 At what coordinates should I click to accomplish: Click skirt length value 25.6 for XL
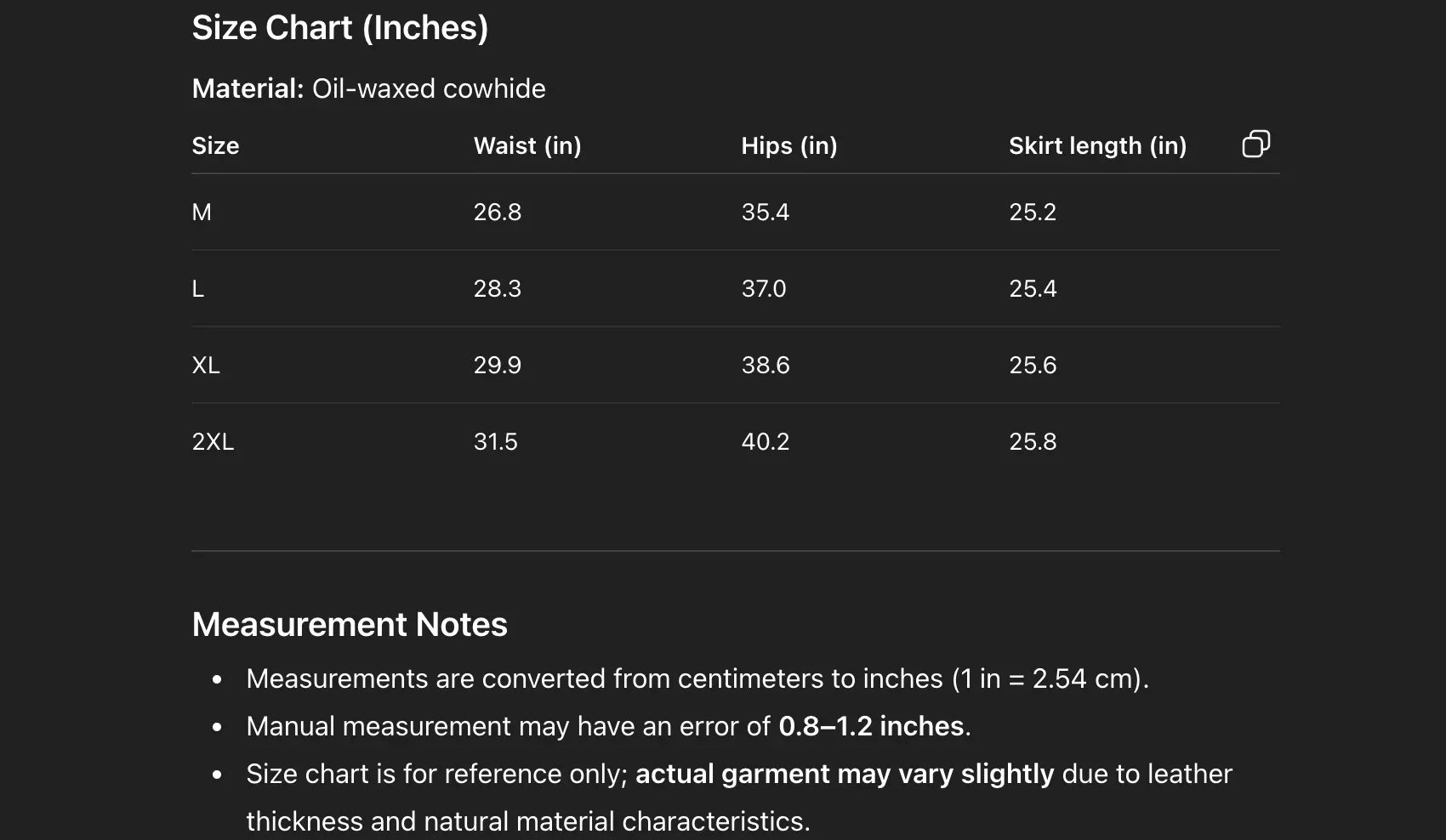[1033, 366]
